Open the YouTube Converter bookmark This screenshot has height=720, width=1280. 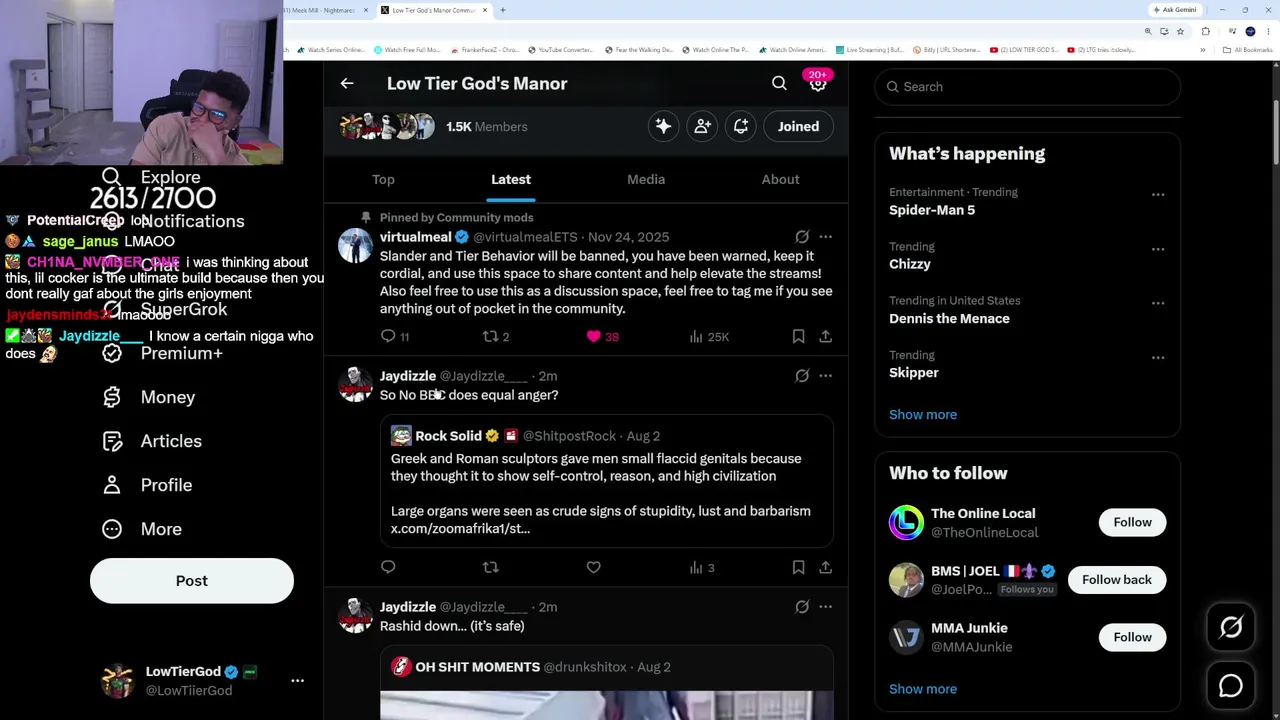561,50
